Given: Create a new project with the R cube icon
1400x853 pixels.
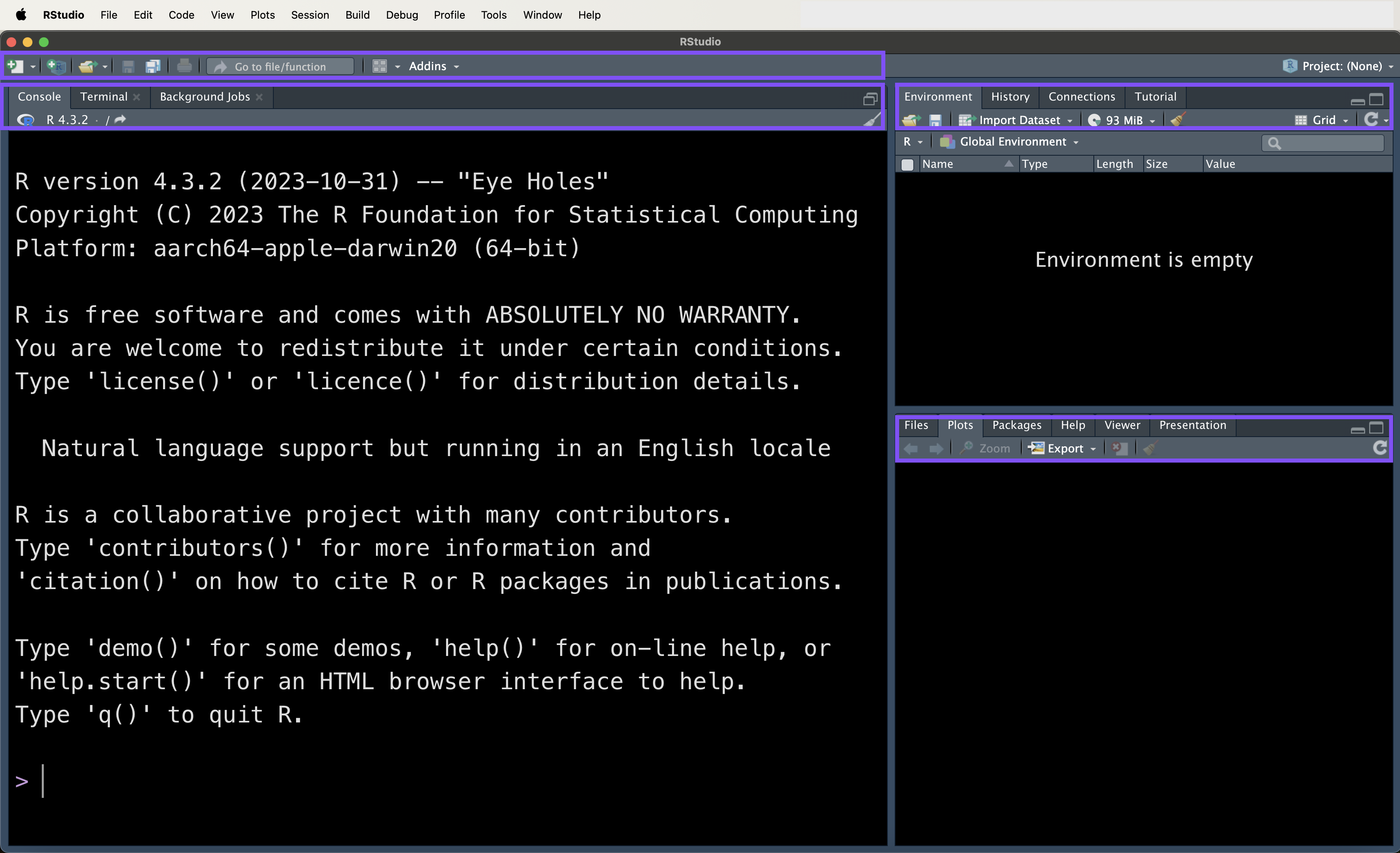Looking at the screenshot, I should coord(56,66).
